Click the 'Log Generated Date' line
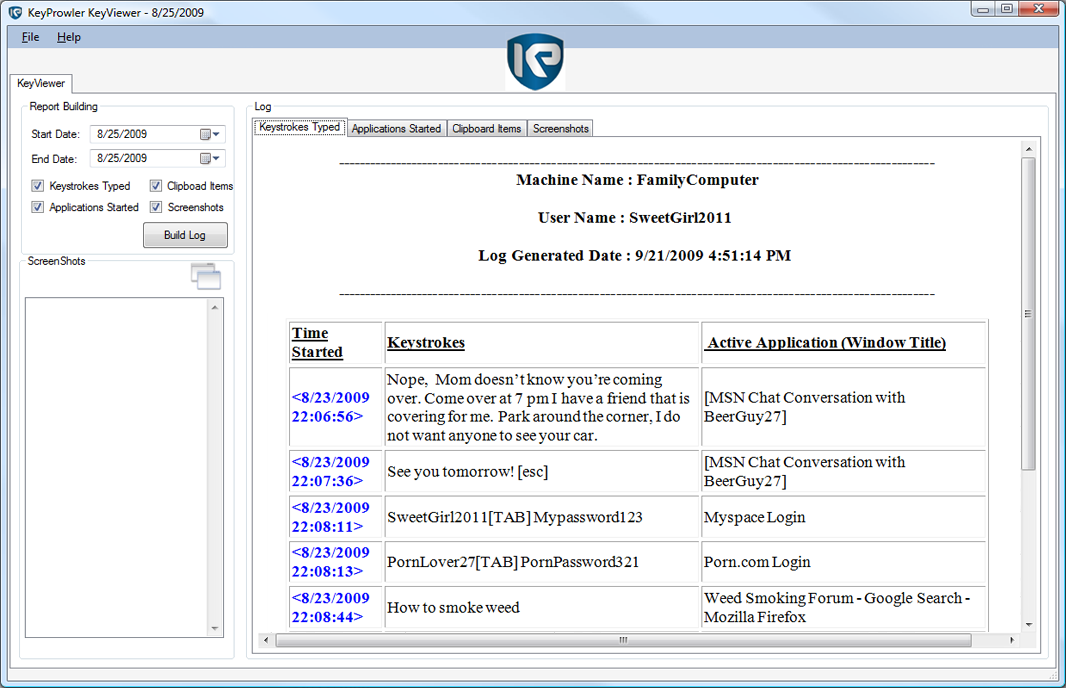This screenshot has width=1066, height=688. 634,256
